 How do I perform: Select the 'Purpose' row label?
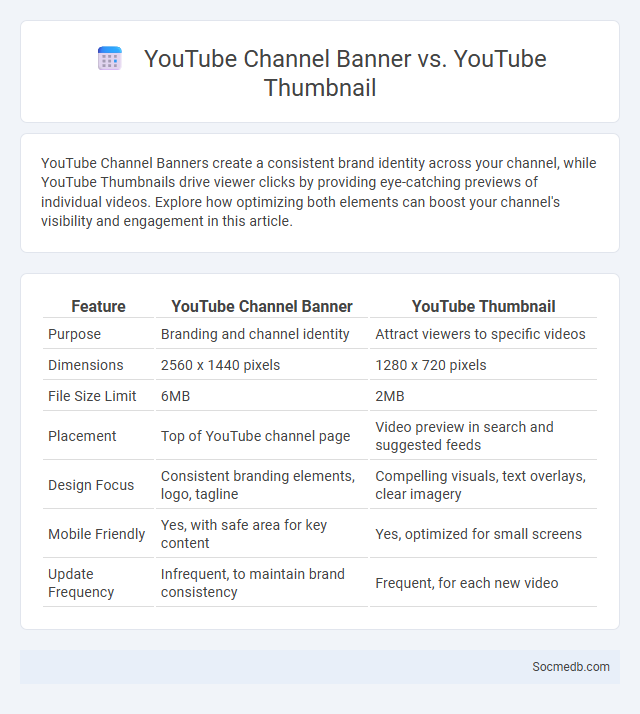[75, 334]
